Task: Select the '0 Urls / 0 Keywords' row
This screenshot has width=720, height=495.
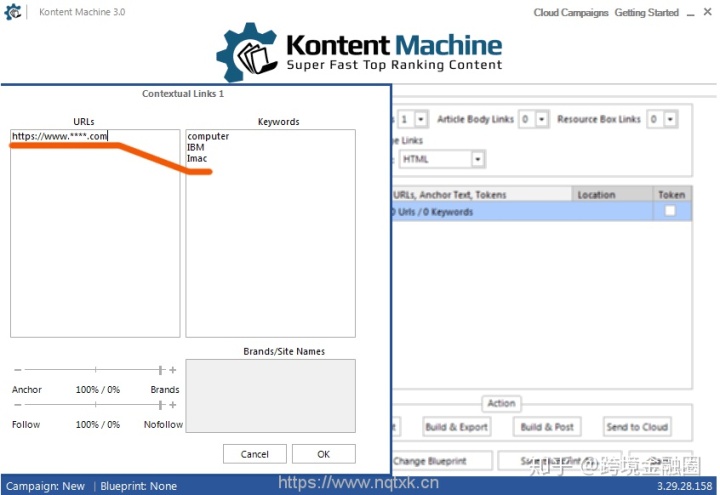Action: tap(542, 212)
